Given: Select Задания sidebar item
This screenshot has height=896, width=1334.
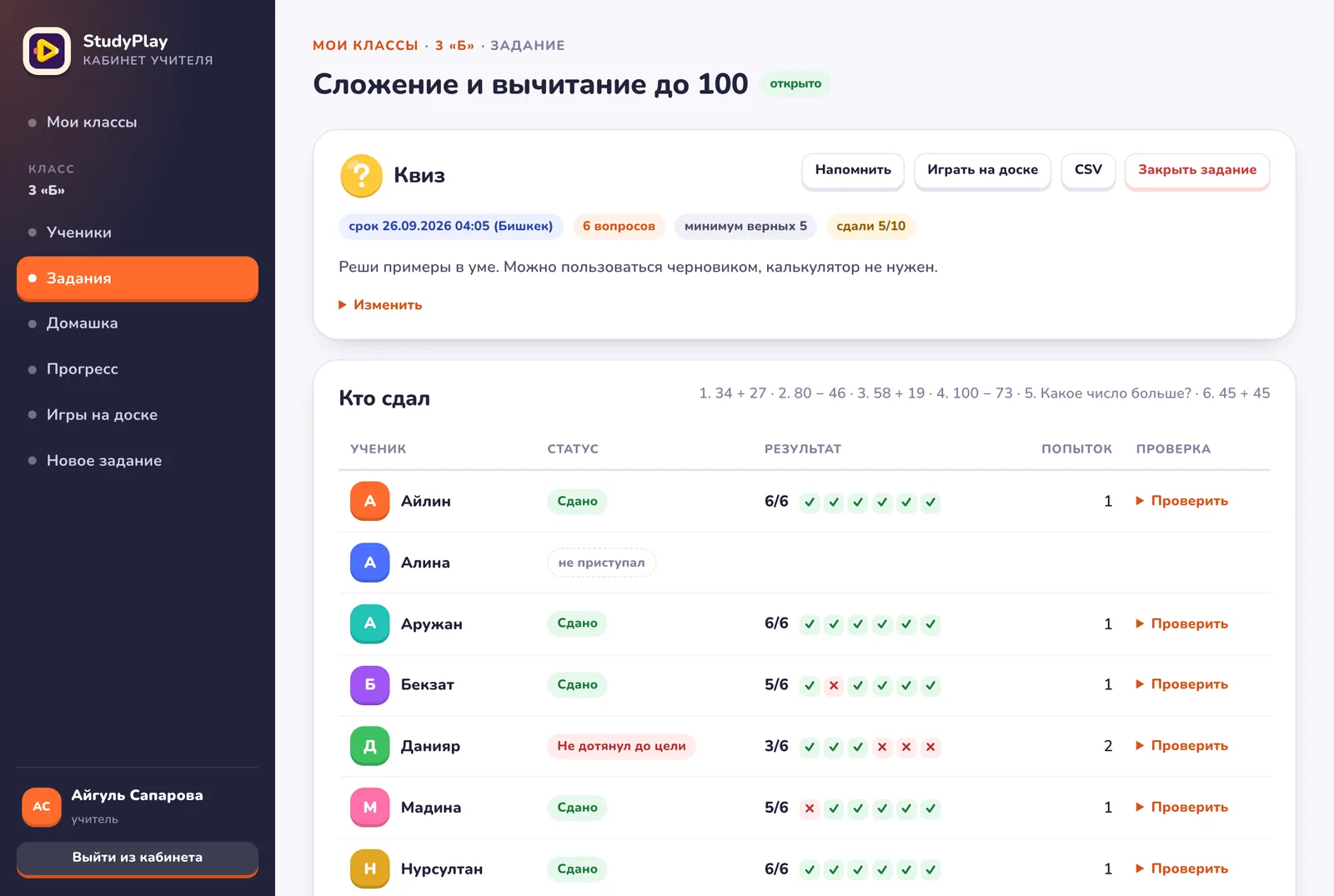Looking at the screenshot, I should pyautogui.click(x=138, y=278).
